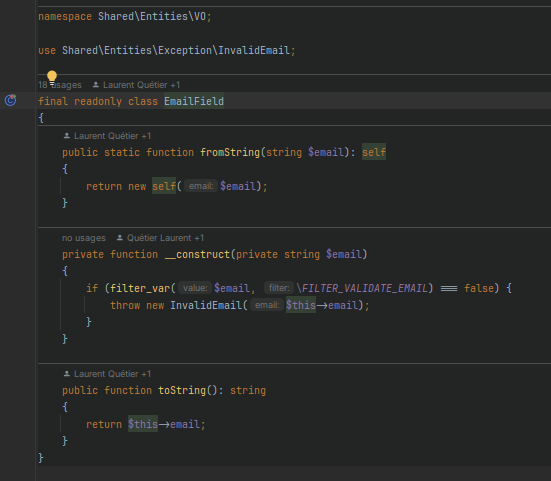The width and height of the screenshot is (551, 481).
Task: Click the "email:" hint in InvalidEmail call
Action: (x=267, y=305)
